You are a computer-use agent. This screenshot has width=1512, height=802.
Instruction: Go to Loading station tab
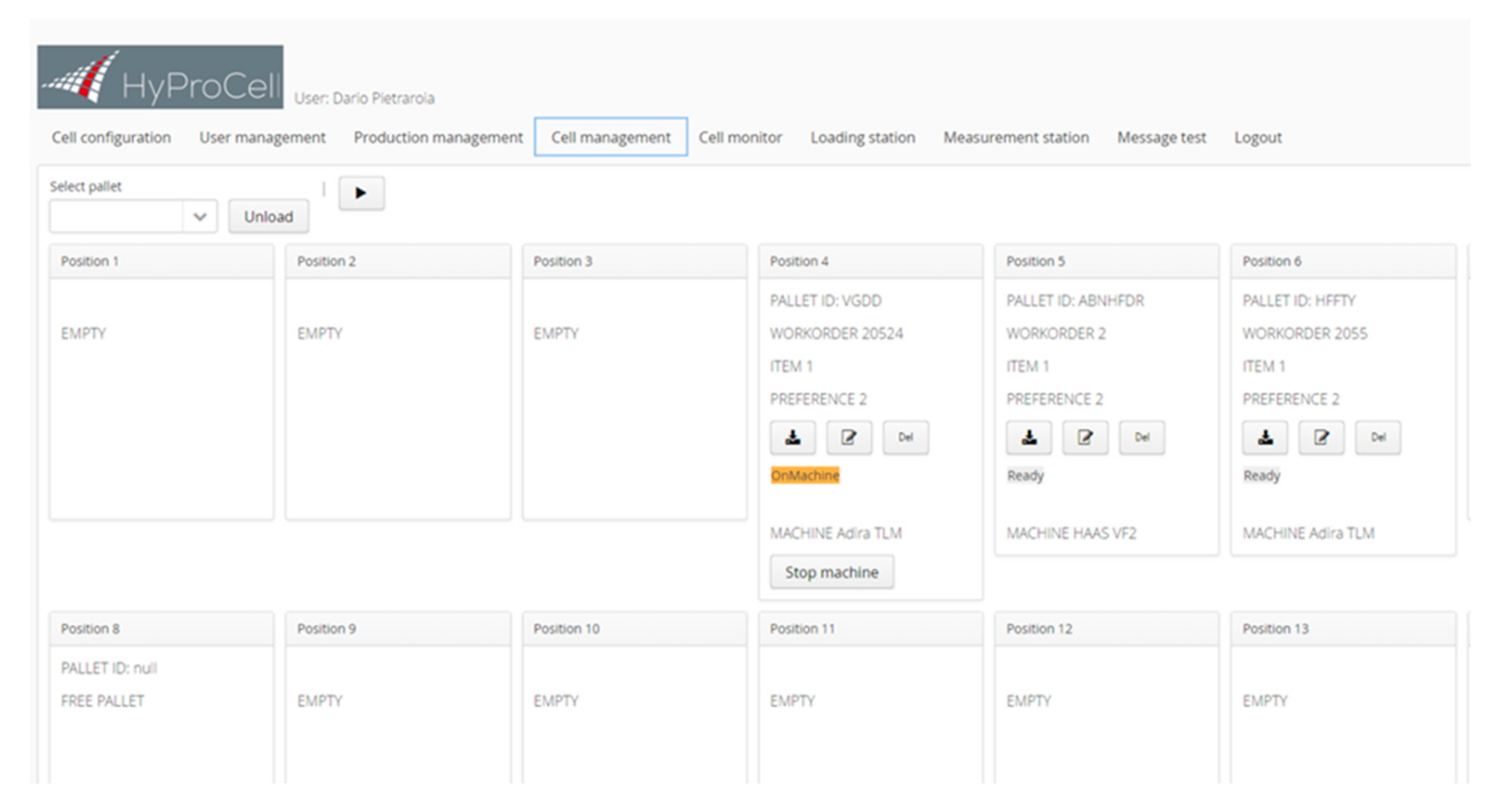(862, 138)
